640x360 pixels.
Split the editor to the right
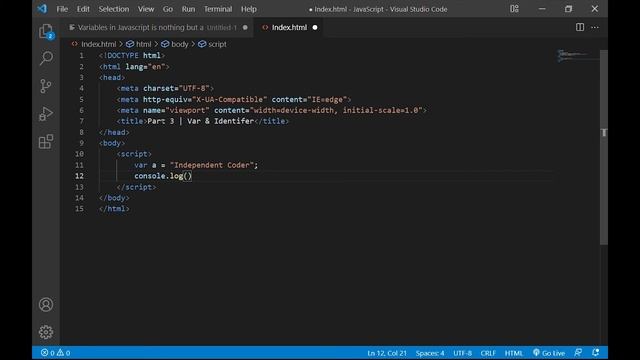580,27
